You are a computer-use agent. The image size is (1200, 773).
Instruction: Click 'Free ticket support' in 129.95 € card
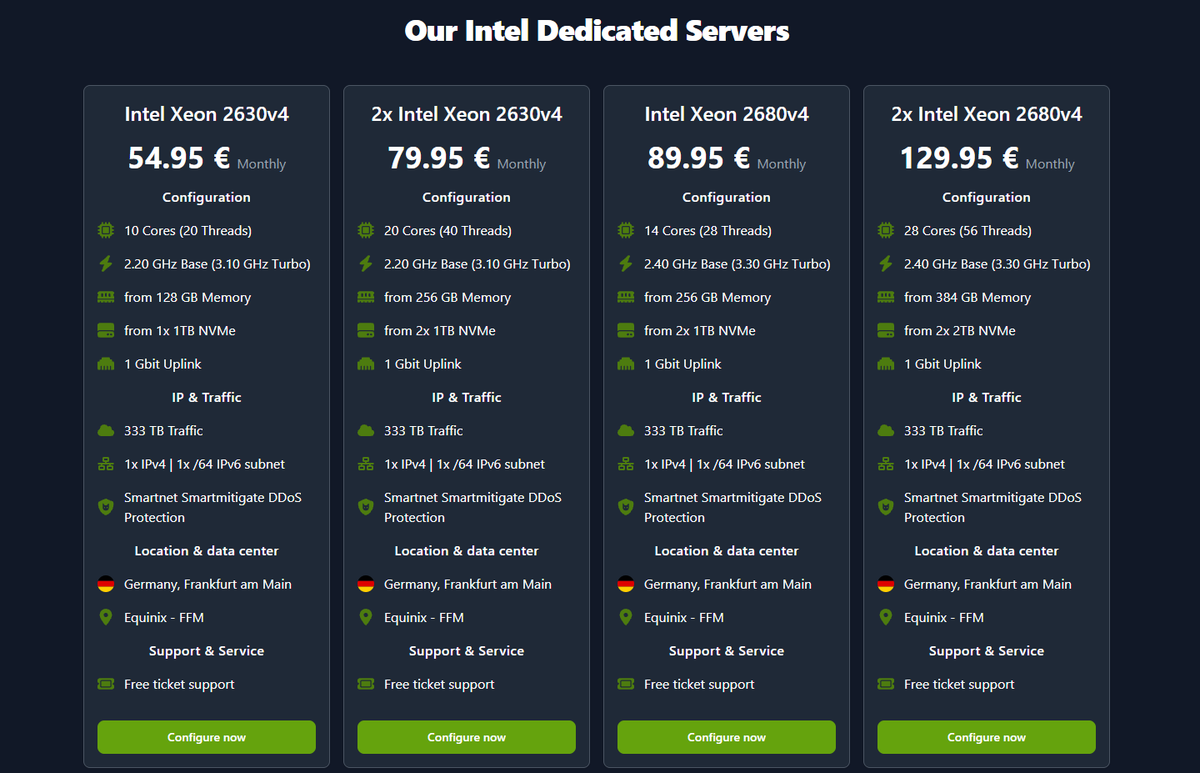pyautogui.click(x=959, y=684)
